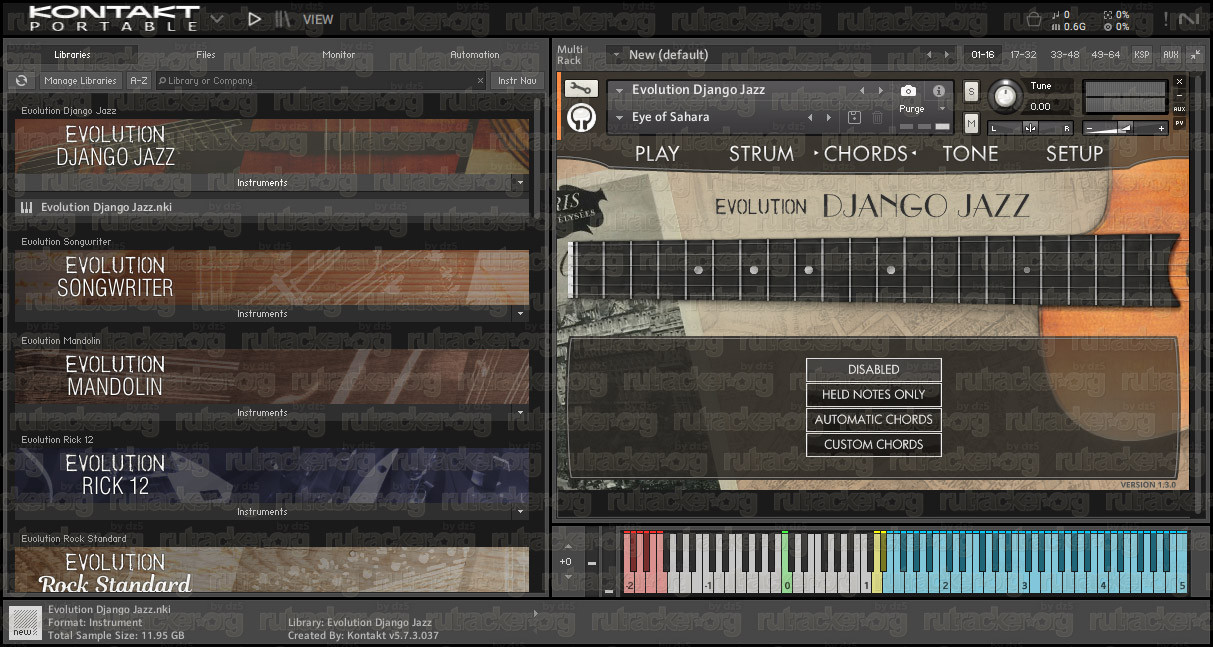This screenshot has height=647, width=1213.
Task: Click the Manage Libraries button
Action: pos(80,81)
